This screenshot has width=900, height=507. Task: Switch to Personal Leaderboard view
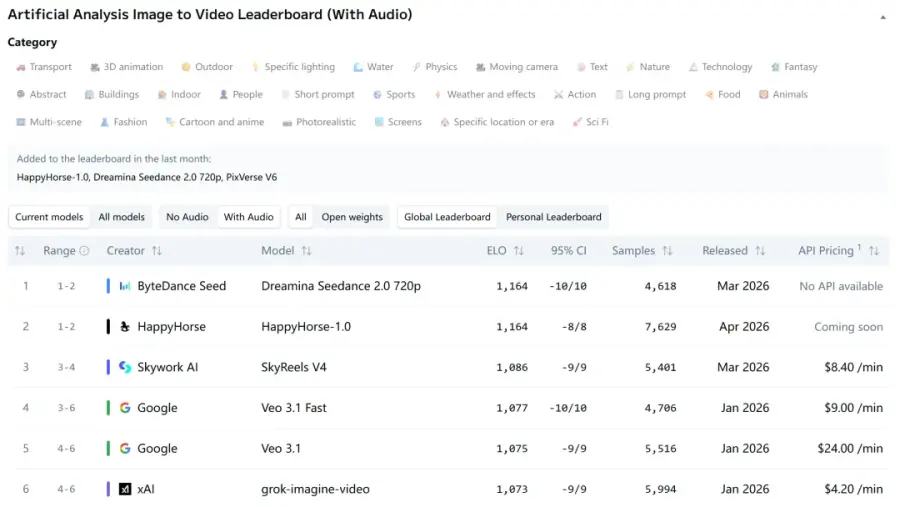[x=553, y=217]
